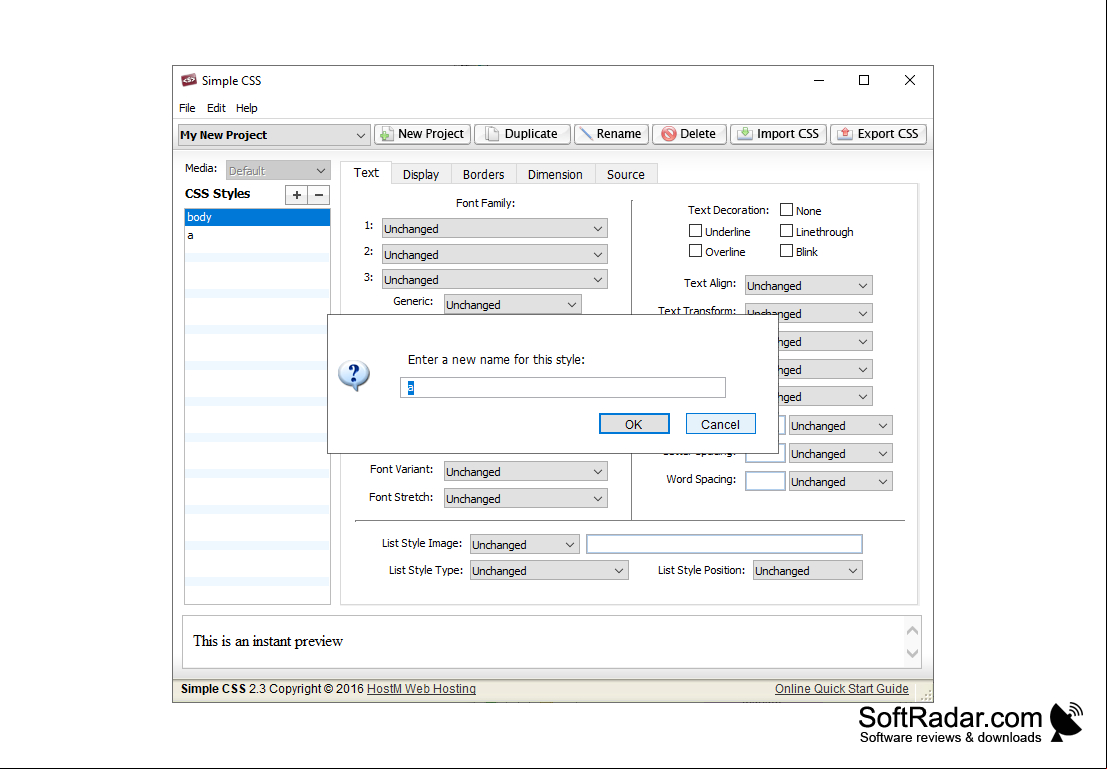1107x769 pixels.
Task: Click the Delete project button
Action: click(689, 134)
